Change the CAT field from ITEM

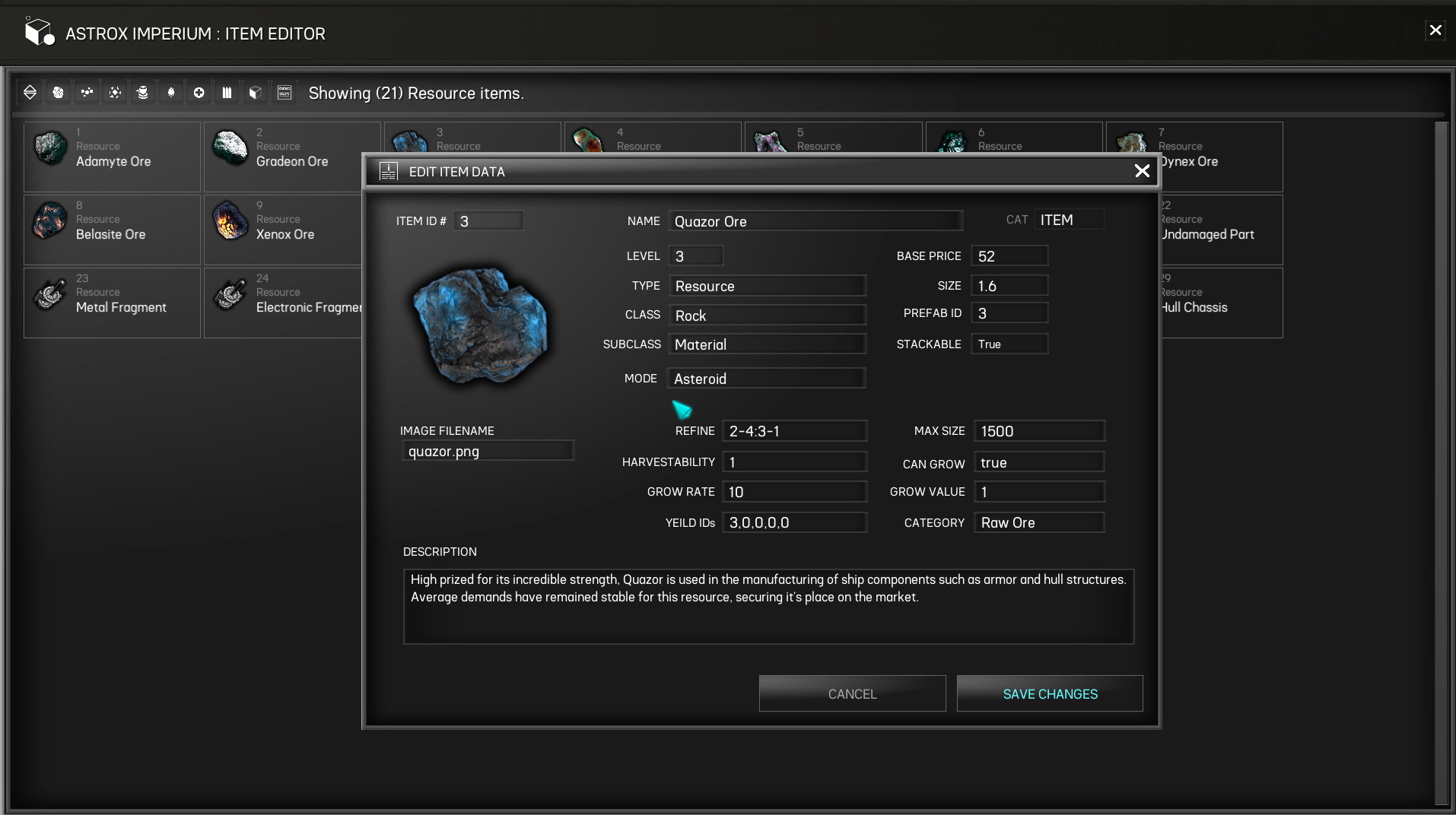click(1069, 220)
